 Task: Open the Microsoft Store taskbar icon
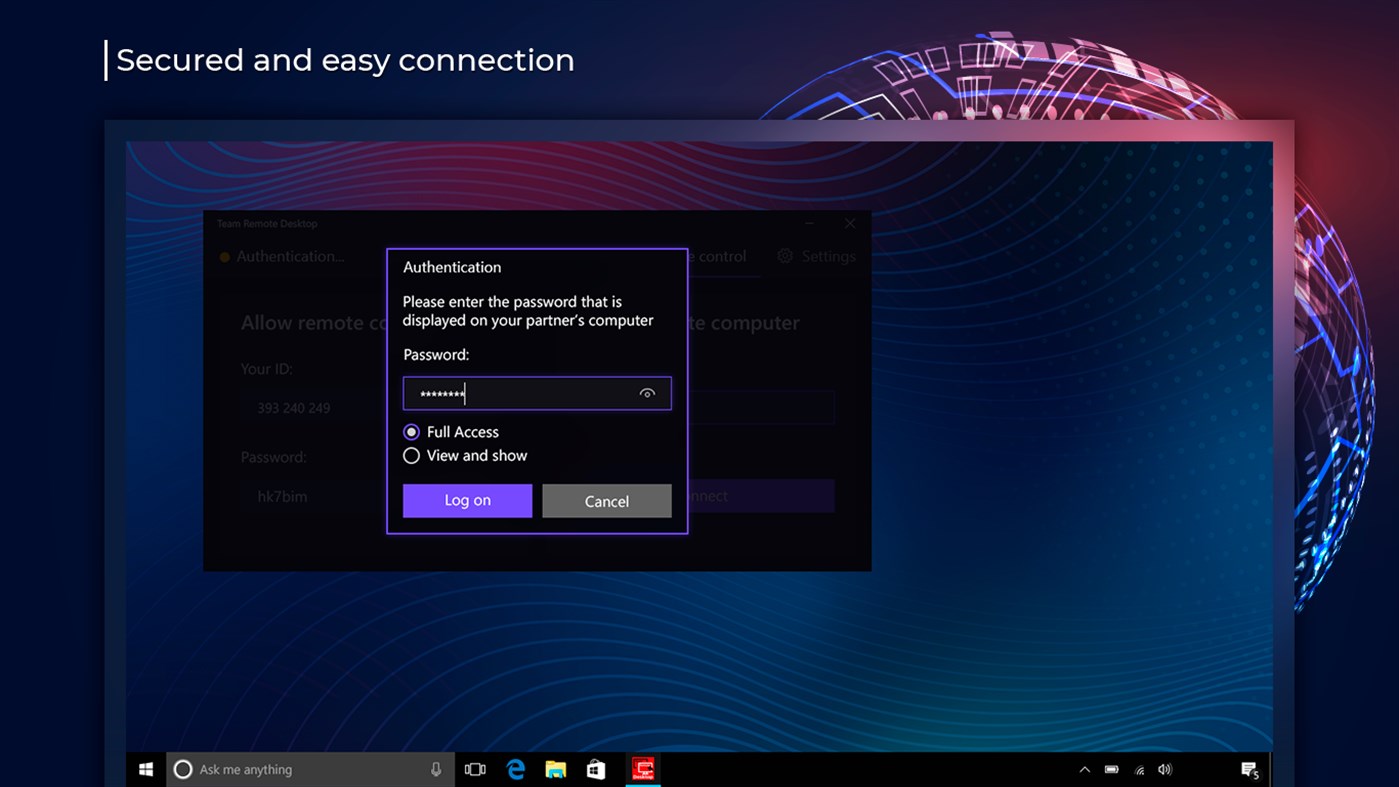coord(596,769)
